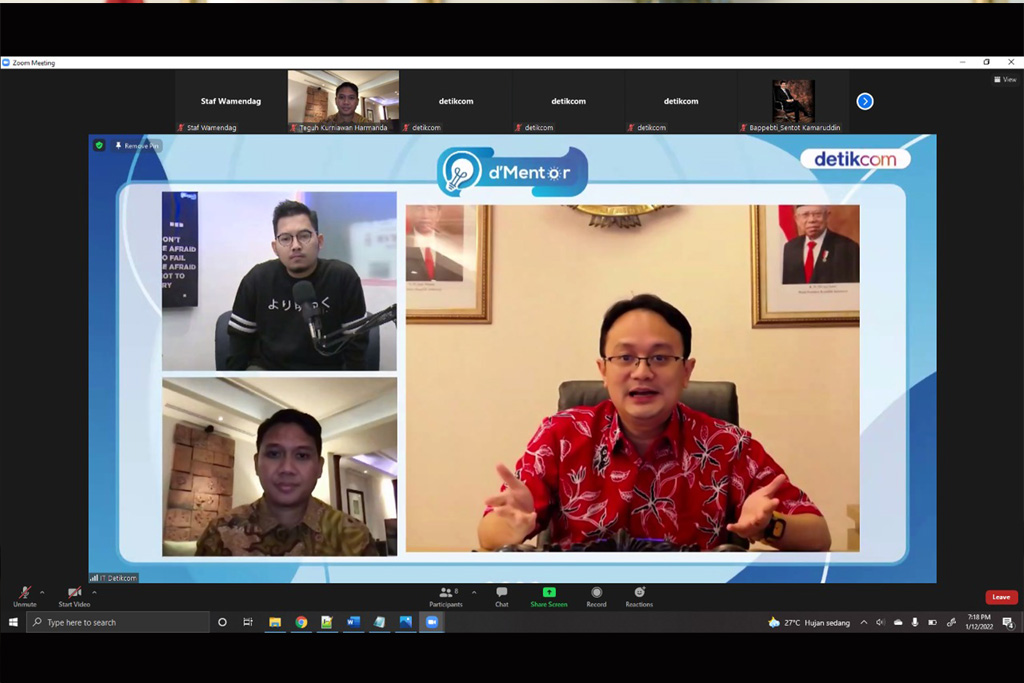
Task: Open the OneDrive cloud tray icon
Action: click(x=898, y=623)
